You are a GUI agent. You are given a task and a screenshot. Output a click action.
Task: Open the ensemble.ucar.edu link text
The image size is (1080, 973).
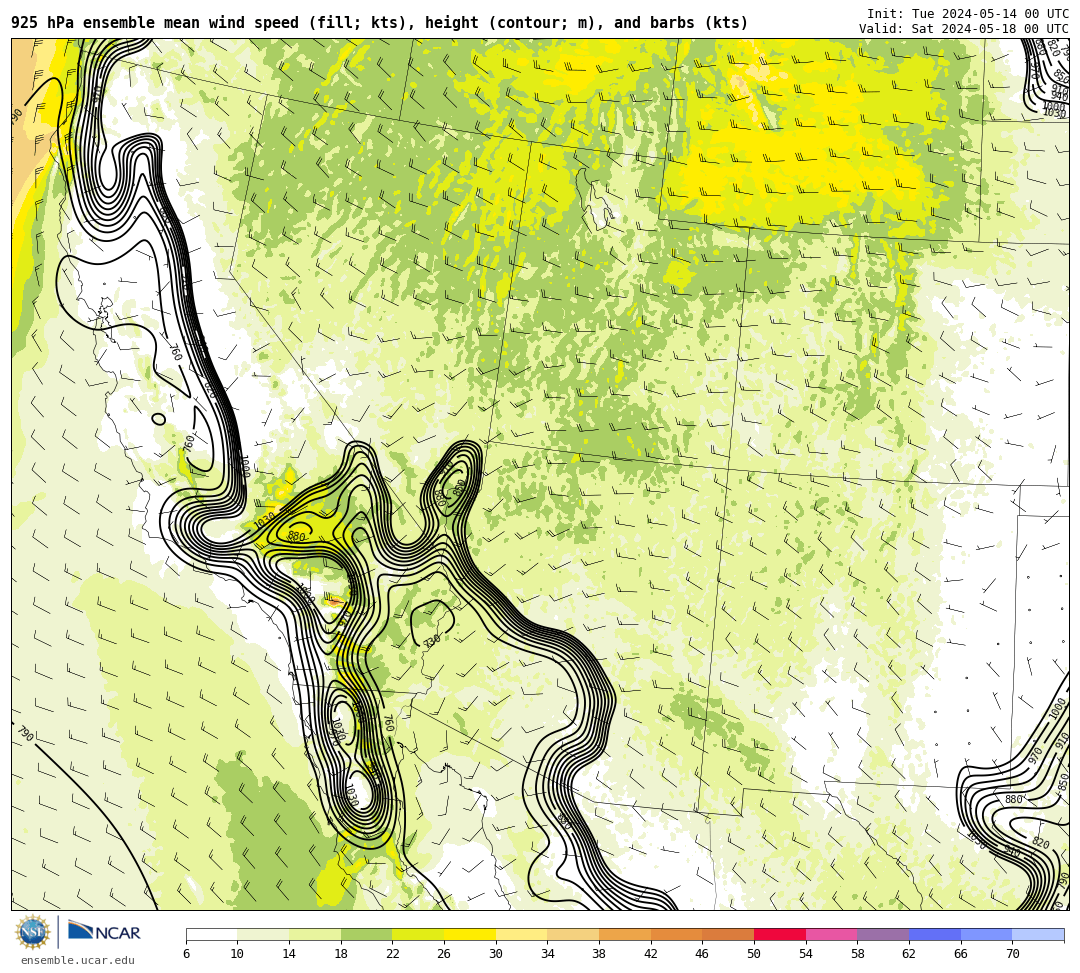click(78, 960)
